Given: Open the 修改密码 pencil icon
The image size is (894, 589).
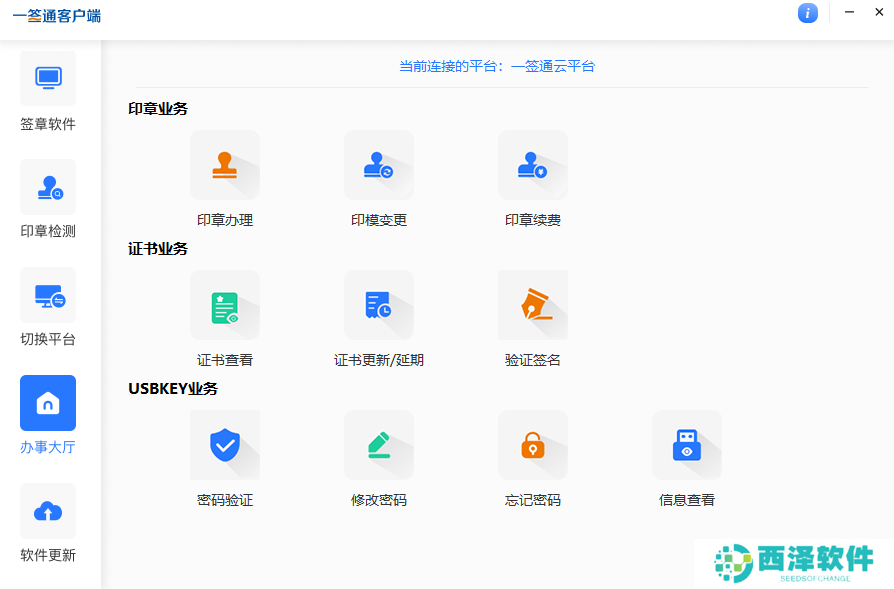Looking at the screenshot, I should click(x=379, y=445).
